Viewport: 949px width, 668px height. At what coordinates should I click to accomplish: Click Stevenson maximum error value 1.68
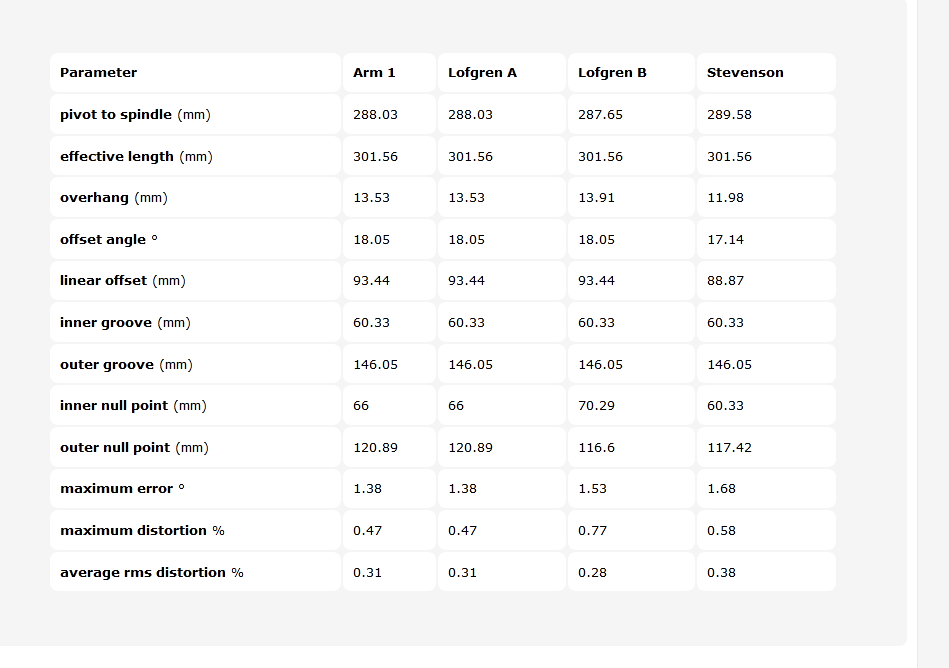tap(721, 488)
